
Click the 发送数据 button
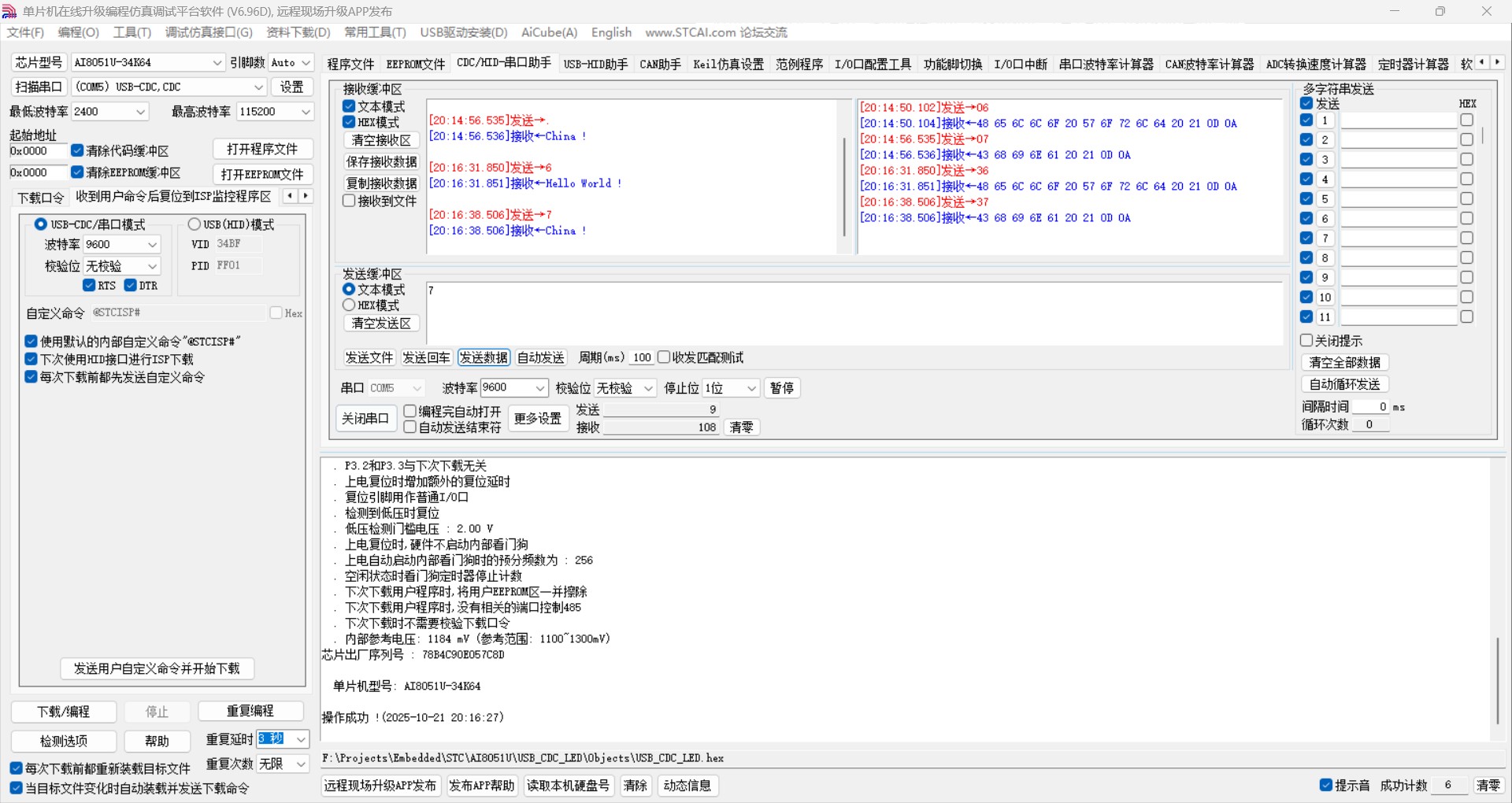tap(484, 357)
